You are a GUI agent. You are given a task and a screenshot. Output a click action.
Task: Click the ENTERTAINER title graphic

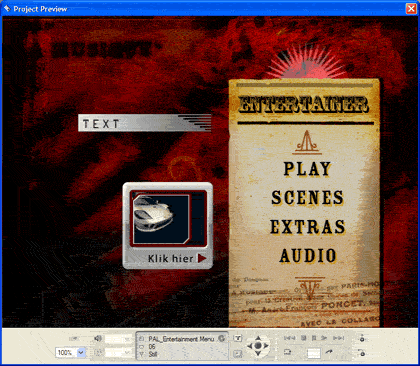point(304,104)
